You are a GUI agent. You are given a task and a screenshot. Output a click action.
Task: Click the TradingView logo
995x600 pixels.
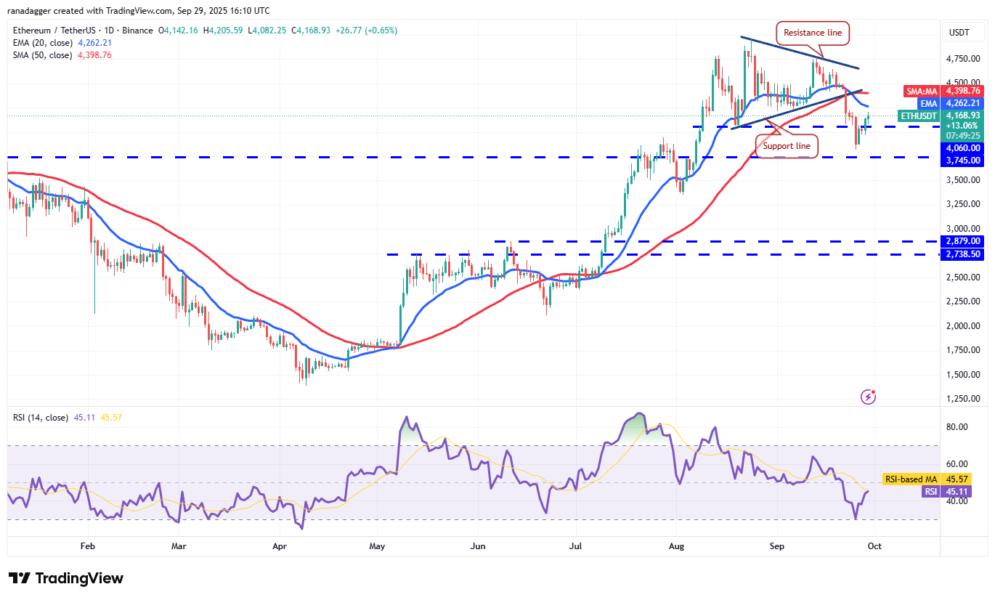(x=66, y=578)
